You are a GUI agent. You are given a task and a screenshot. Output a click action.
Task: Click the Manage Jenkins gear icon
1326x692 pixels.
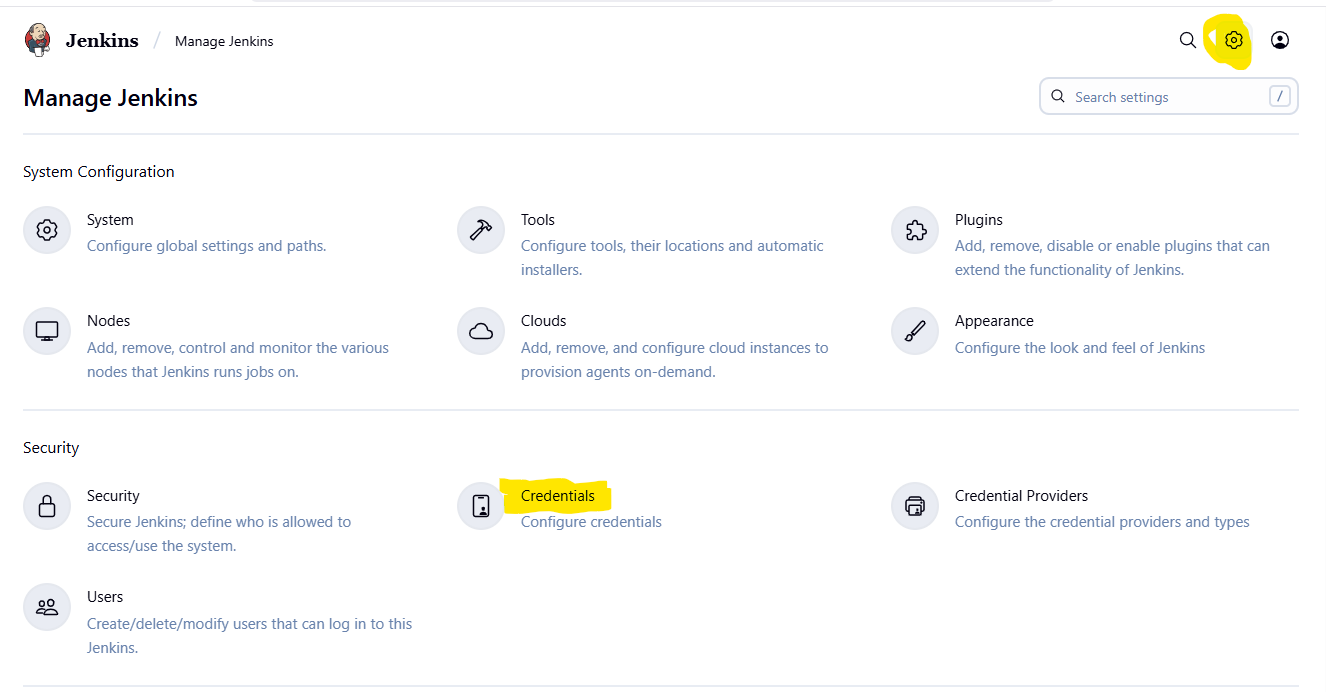1234,40
